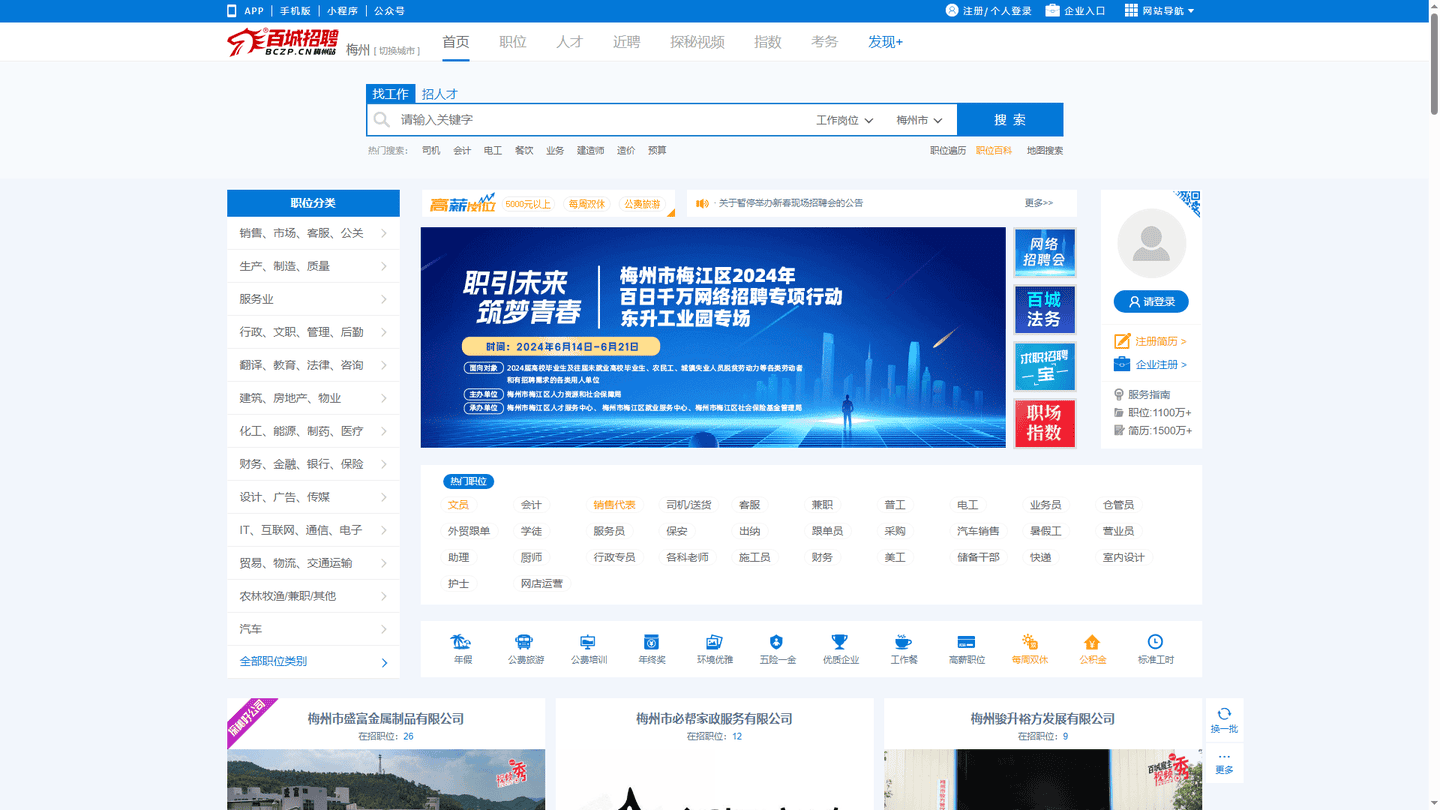Click 更多>> announcements link
The width and height of the screenshot is (1440, 810).
pyautogui.click(x=1039, y=203)
